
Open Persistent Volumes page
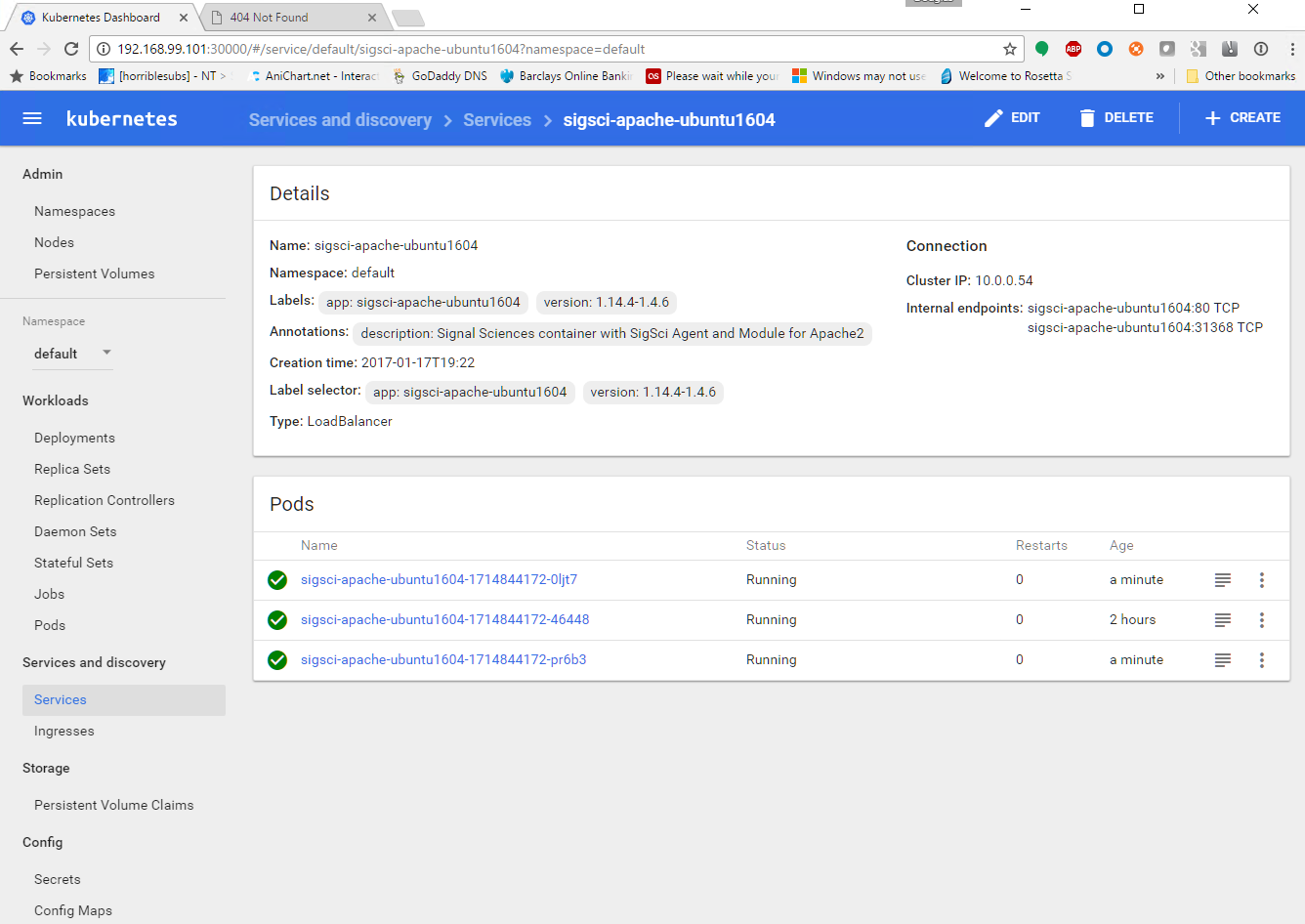point(95,273)
